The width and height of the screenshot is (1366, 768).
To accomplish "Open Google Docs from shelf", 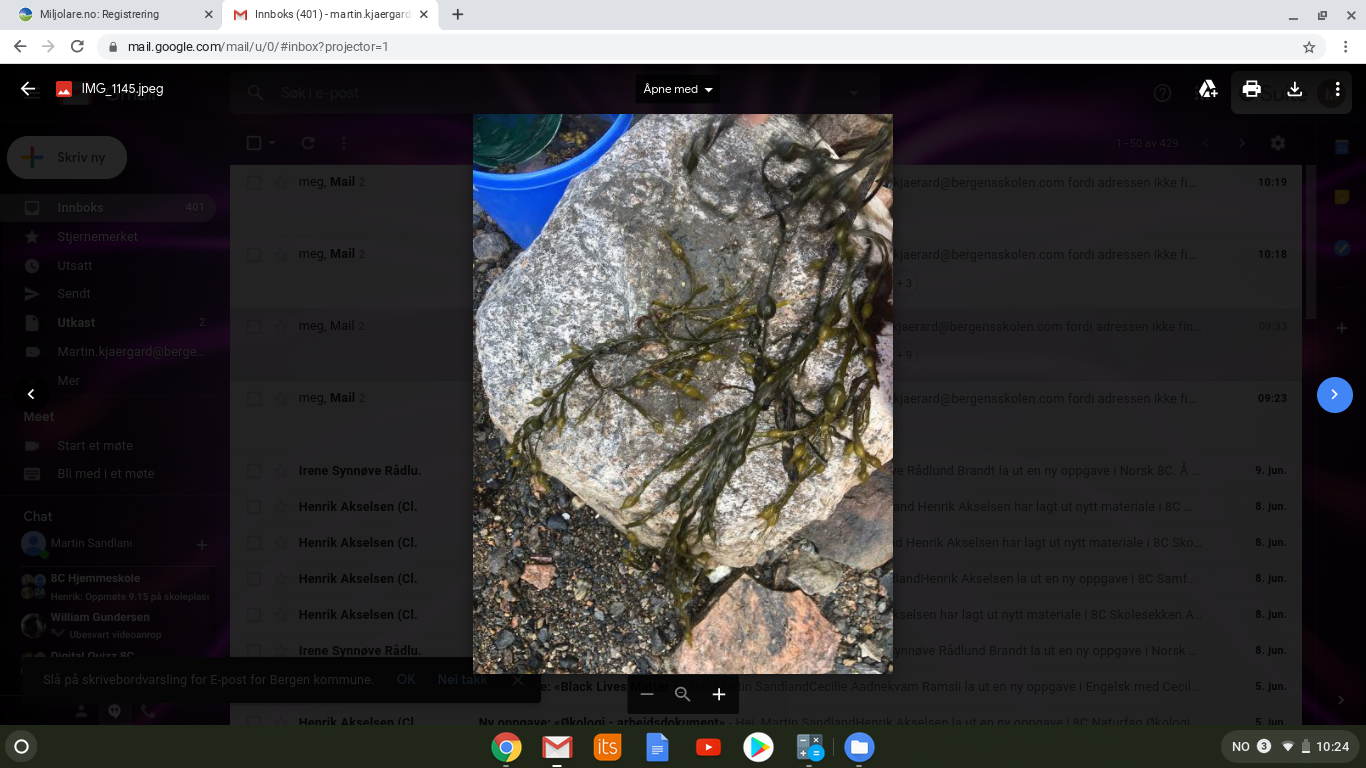I will (657, 747).
